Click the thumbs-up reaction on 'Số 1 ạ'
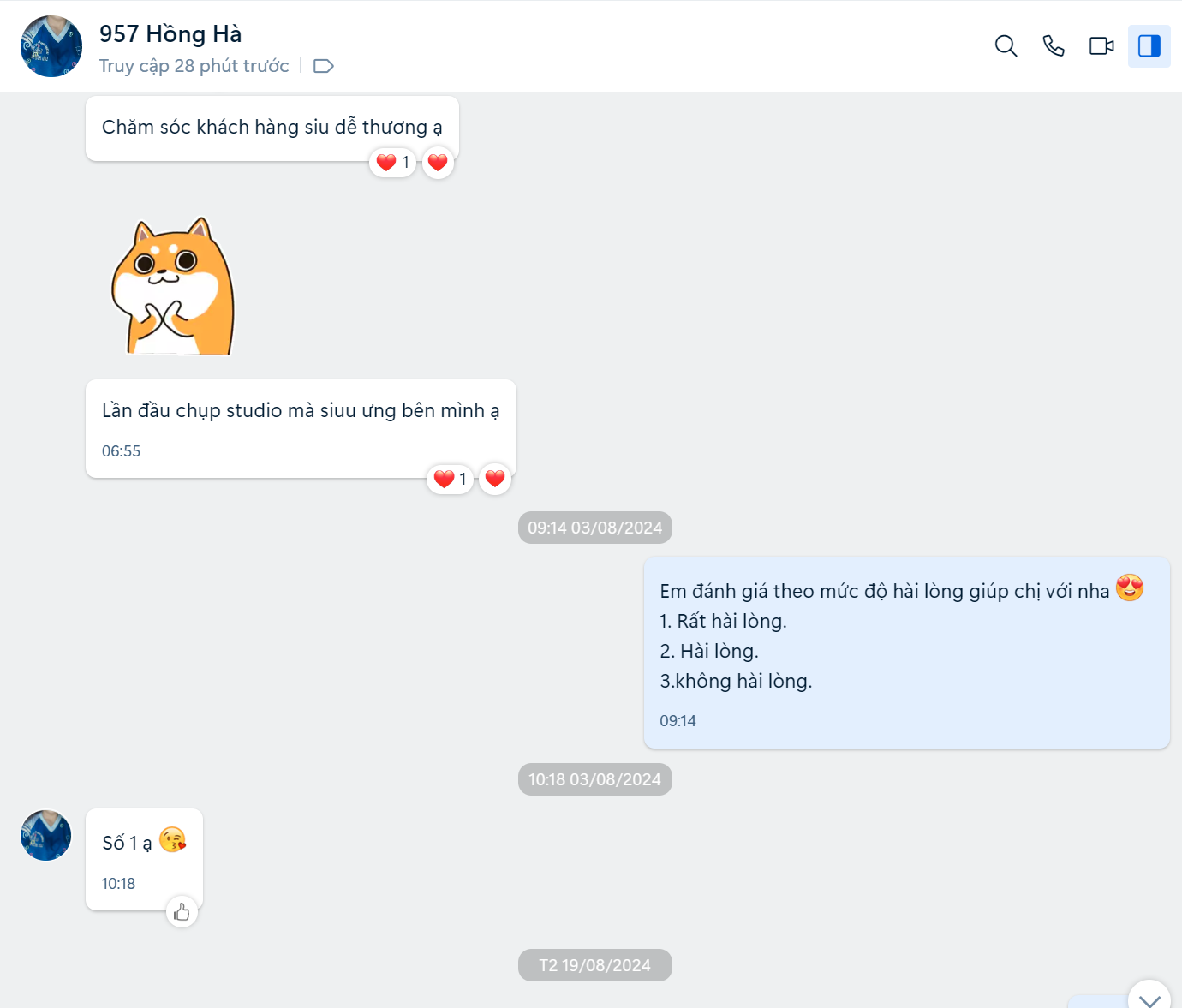 tap(182, 912)
